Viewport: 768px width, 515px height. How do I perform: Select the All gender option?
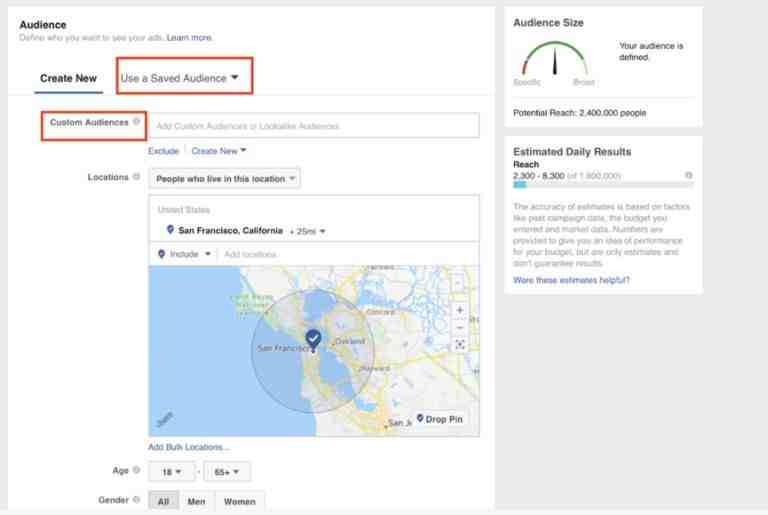coord(163,501)
